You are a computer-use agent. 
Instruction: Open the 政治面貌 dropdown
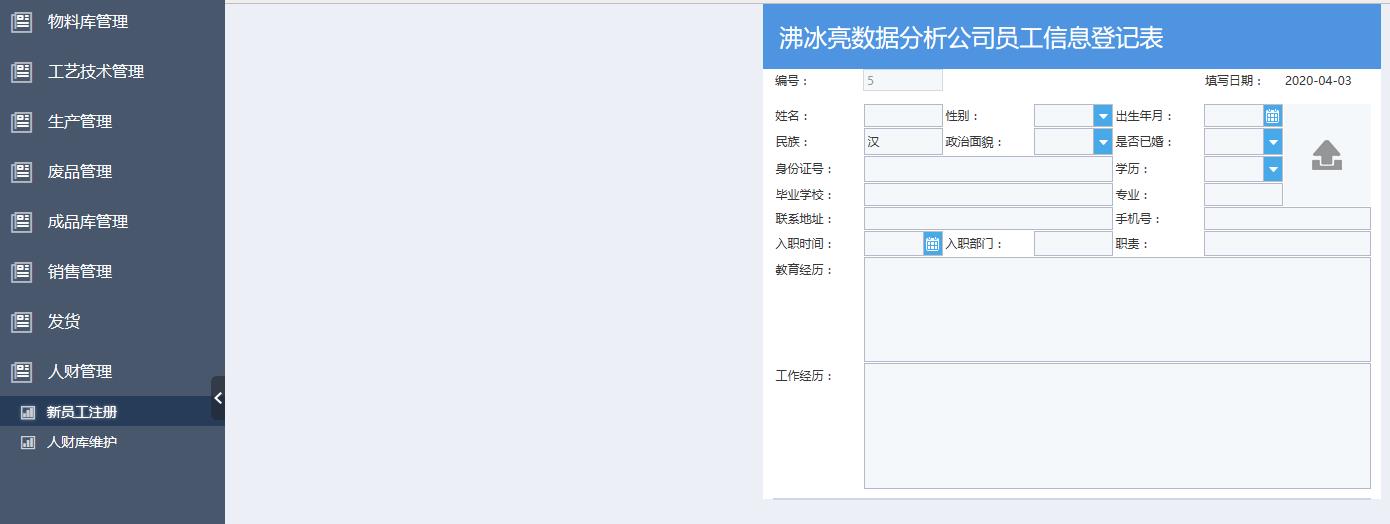pyautogui.click(x=1103, y=142)
